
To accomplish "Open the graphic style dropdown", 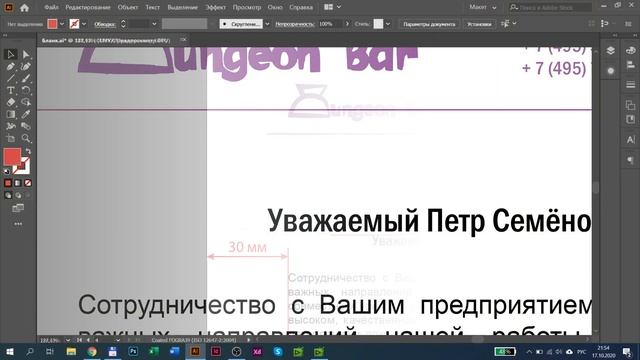I will 388,24.
